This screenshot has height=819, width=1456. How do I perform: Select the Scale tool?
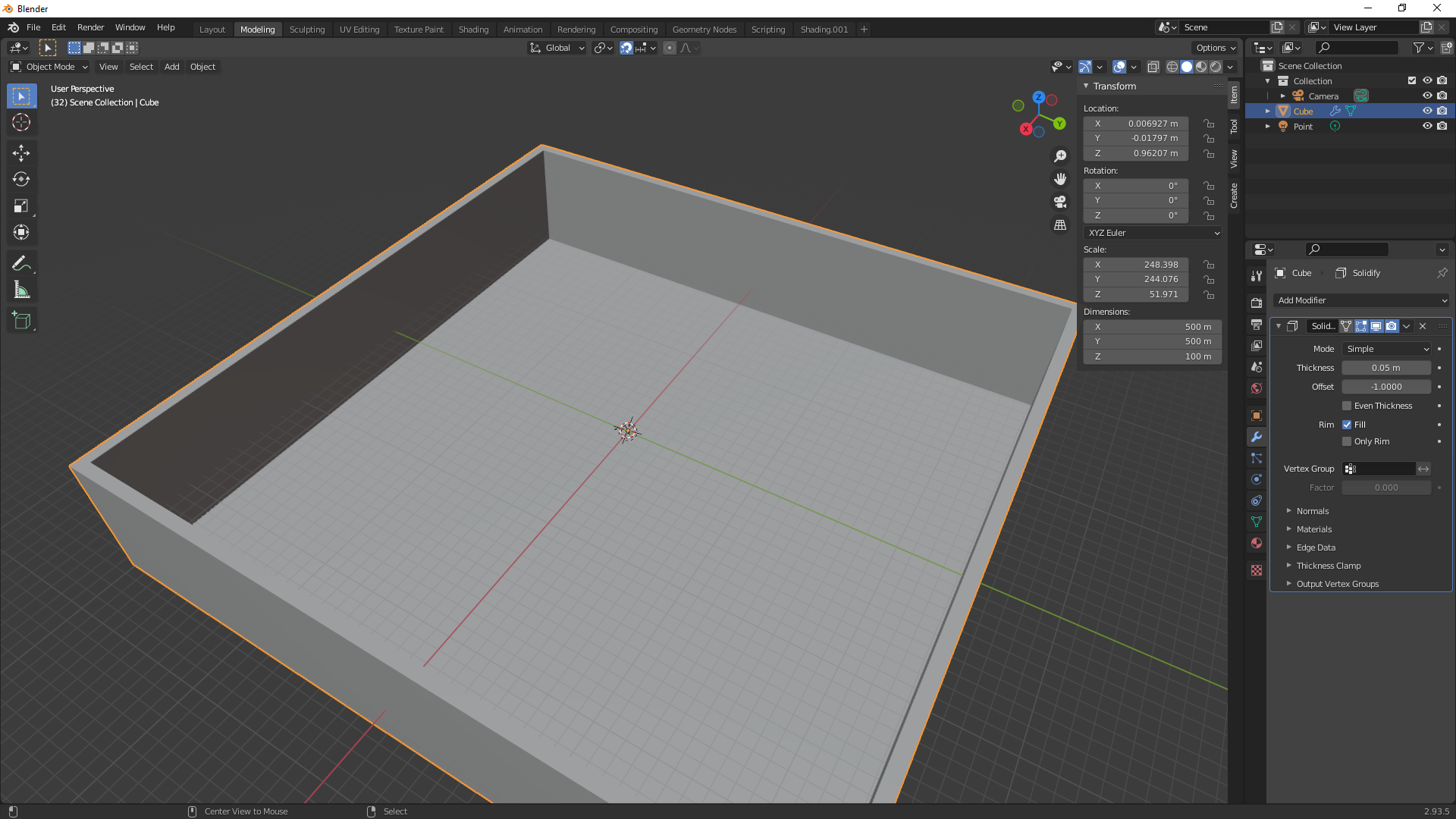(21, 206)
